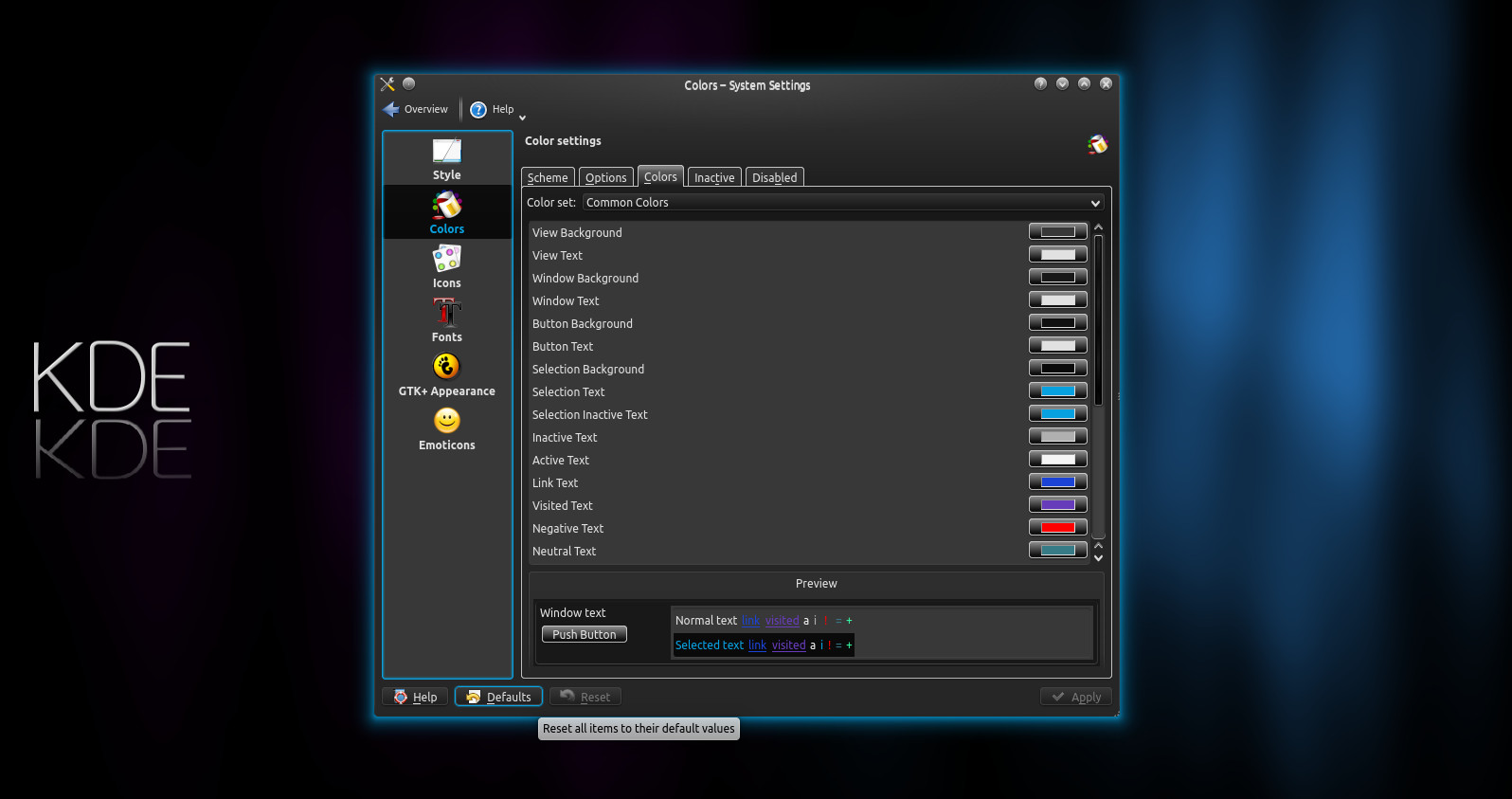Click the 'Negative Text' label
Image resolution: width=1512 pixels, height=799 pixels.
click(567, 528)
